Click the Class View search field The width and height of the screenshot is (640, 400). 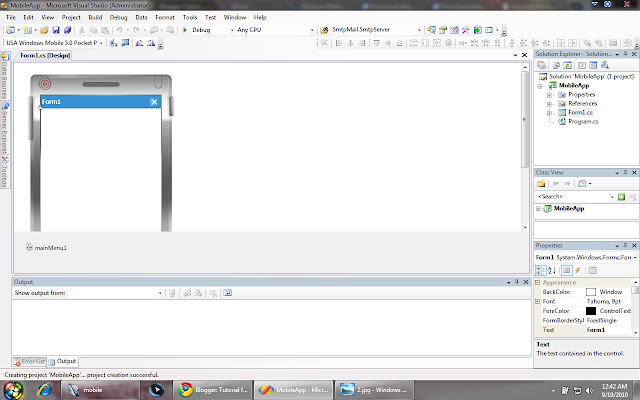click(573, 197)
